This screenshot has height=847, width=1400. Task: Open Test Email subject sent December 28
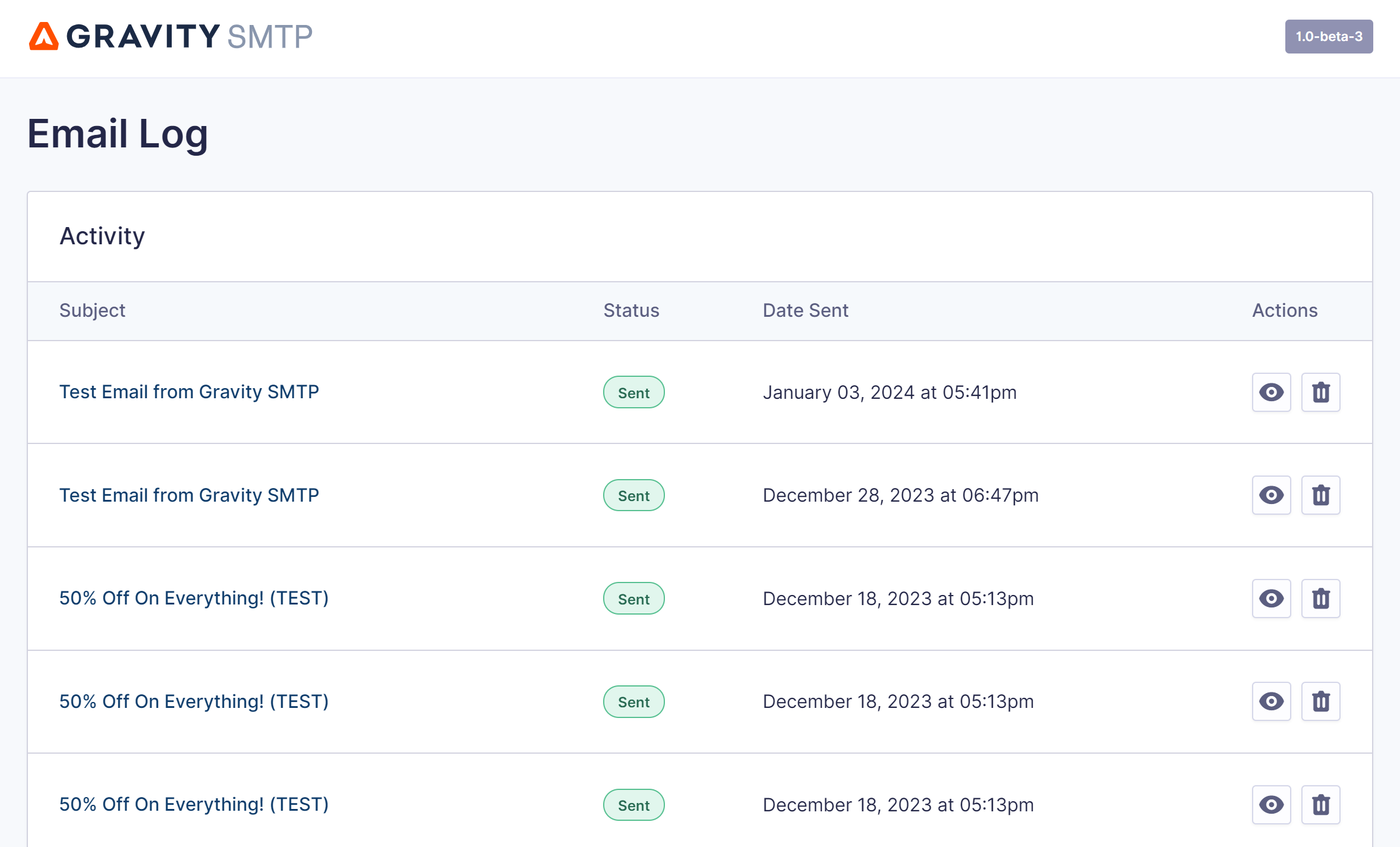[x=189, y=495]
